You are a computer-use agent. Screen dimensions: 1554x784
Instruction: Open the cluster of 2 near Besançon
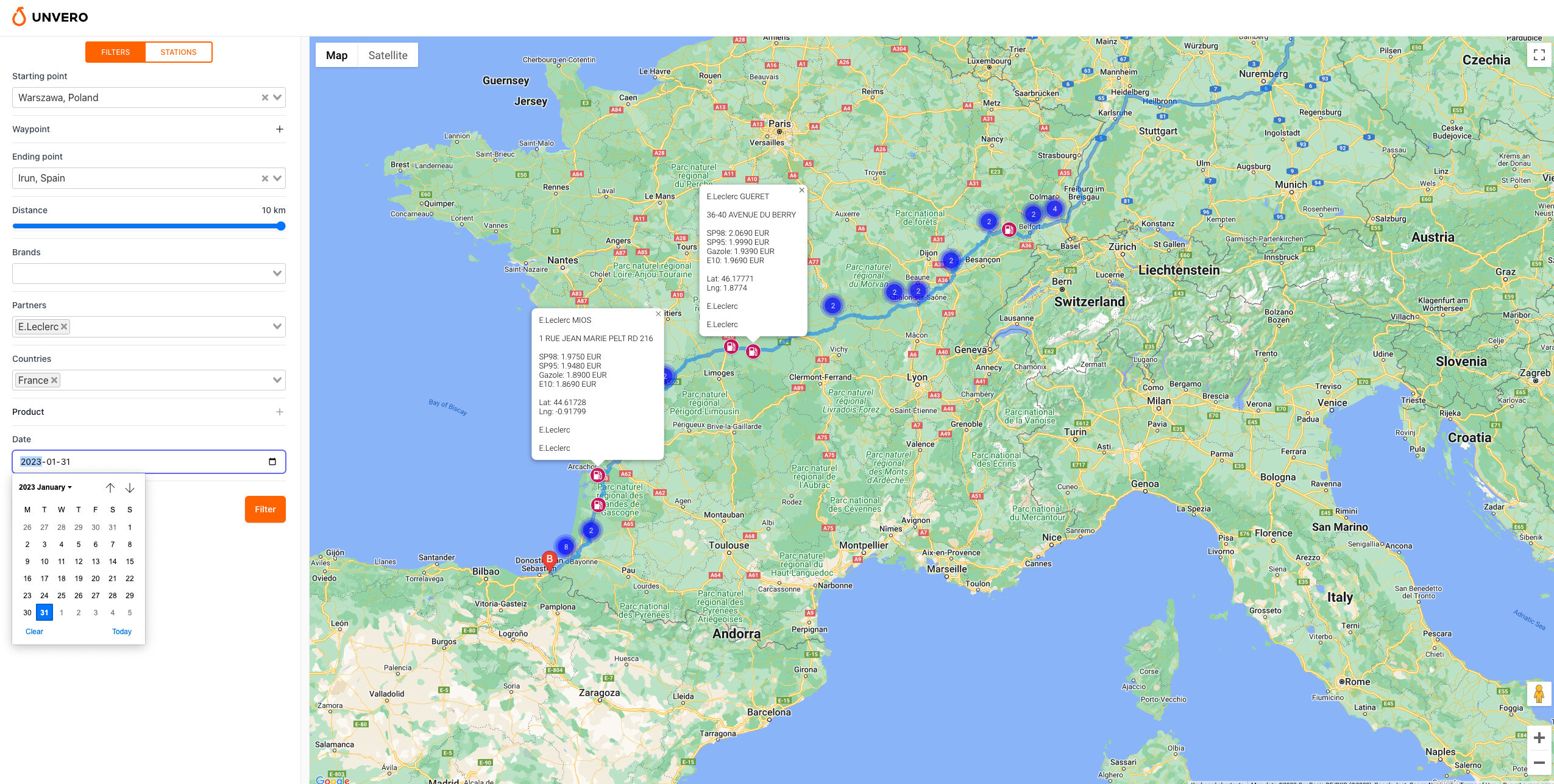(x=951, y=261)
